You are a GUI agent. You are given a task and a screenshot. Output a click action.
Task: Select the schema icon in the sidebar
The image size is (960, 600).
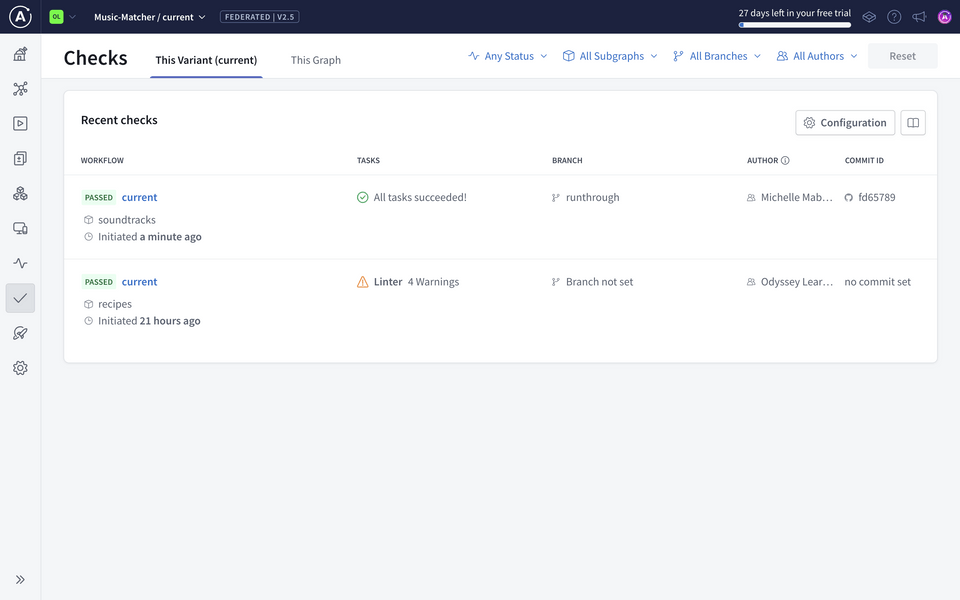19,87
